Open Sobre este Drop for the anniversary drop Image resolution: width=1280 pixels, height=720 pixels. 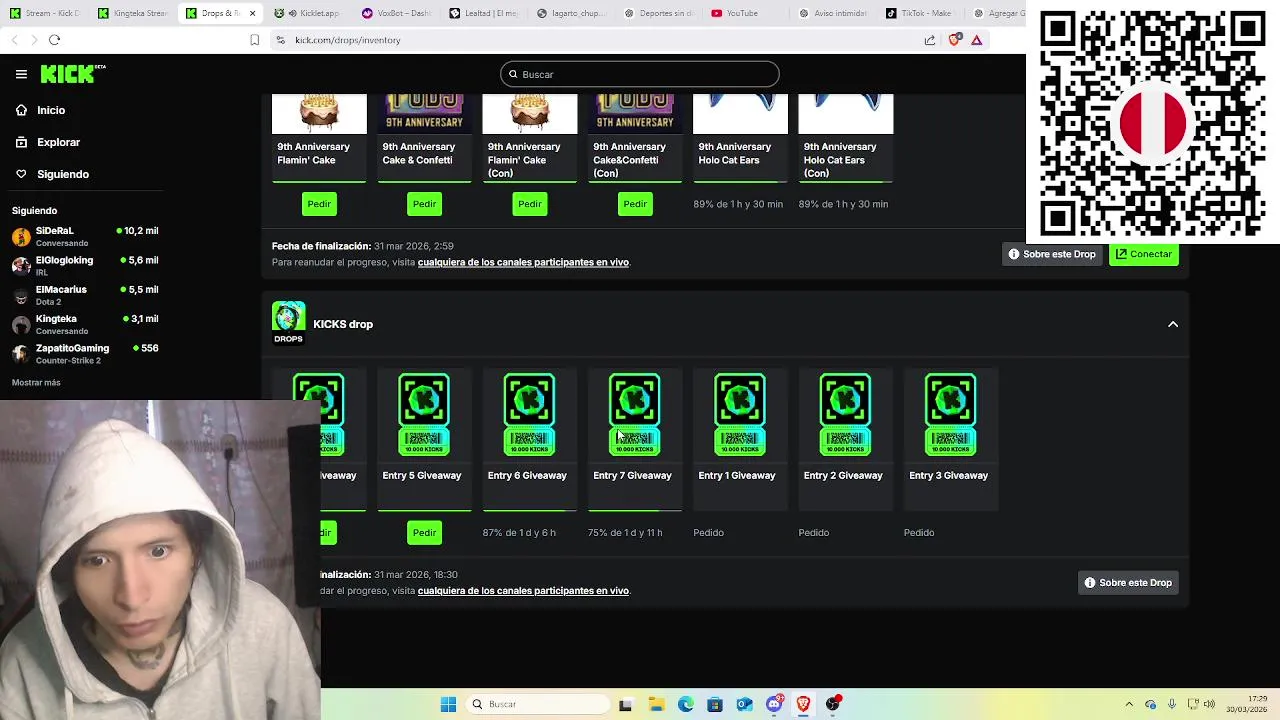pyautogui.click(x=1052, y=254)
